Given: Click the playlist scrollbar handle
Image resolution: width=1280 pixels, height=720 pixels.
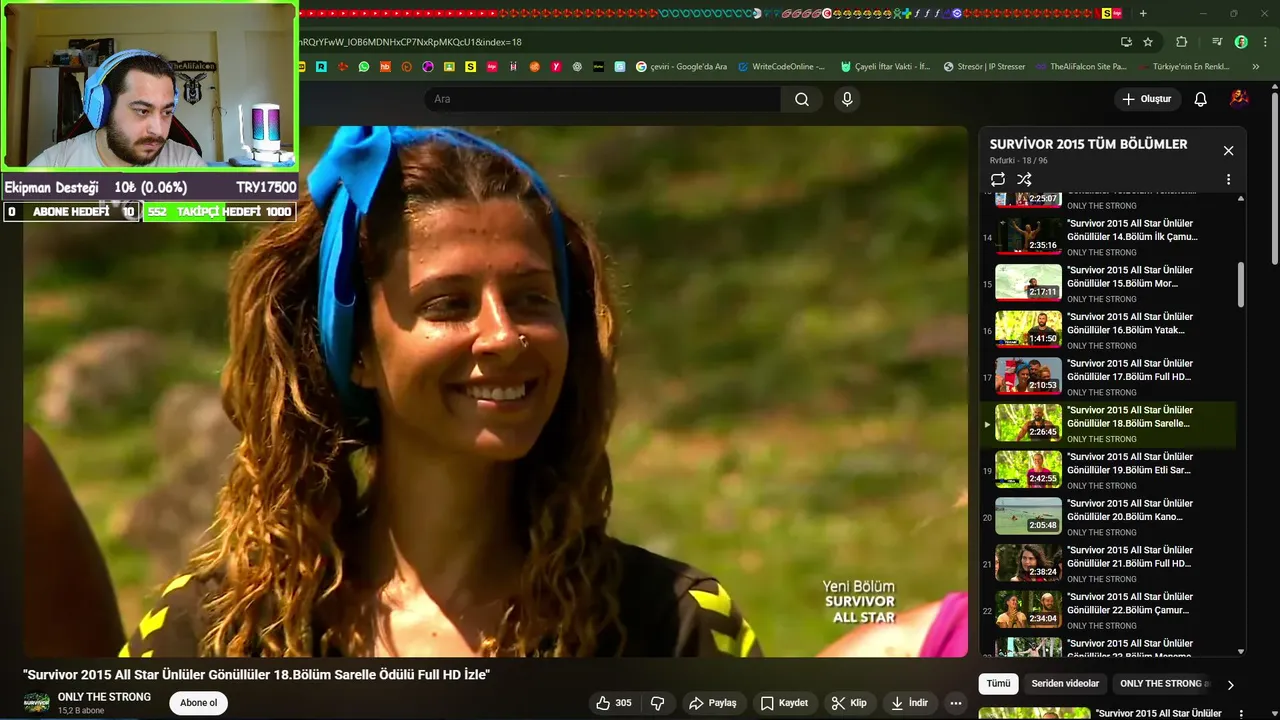Looking at the screenshot, I should [x=1241, y=284].
